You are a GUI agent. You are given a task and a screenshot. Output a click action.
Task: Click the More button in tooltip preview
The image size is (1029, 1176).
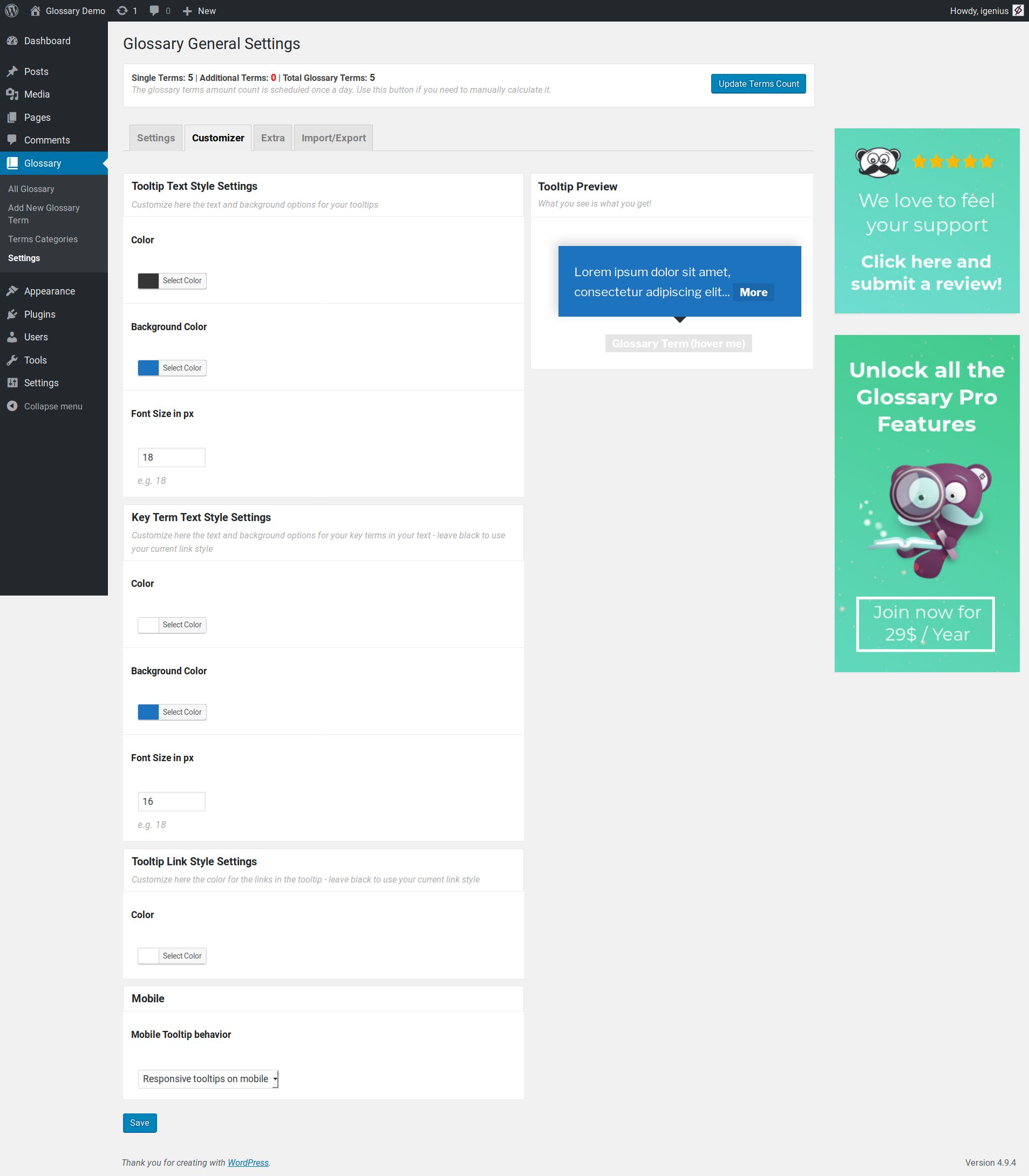pyautogui.click(x=753, y=292)
